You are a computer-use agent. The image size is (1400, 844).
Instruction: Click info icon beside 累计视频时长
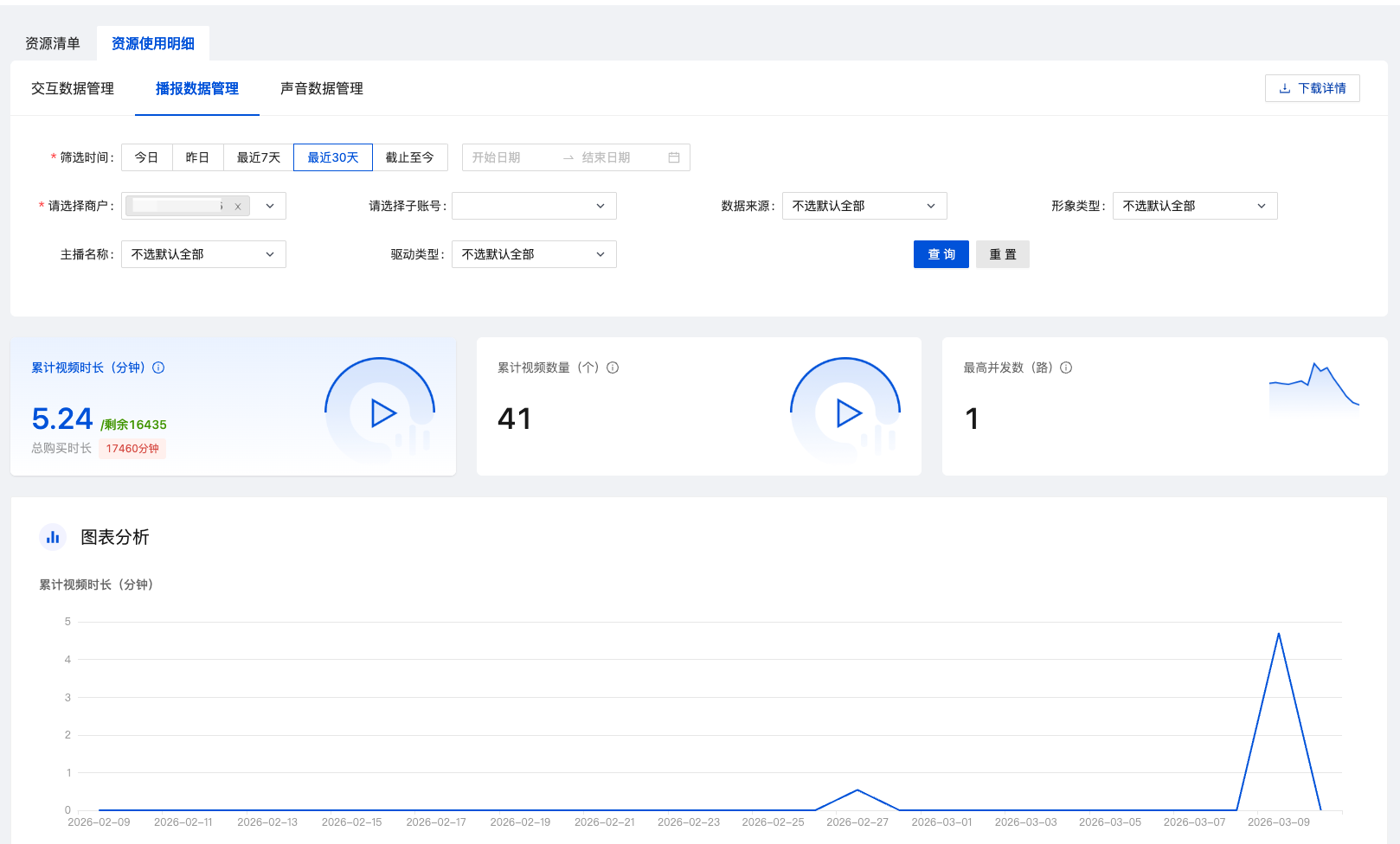(x=158, y=368)
